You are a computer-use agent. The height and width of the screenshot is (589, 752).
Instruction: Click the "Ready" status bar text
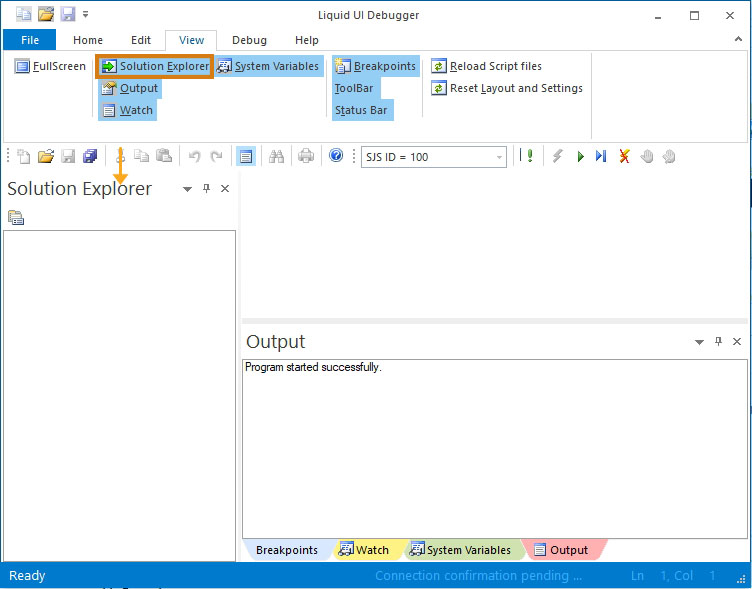pyautogui.click(x=27, y=575)
